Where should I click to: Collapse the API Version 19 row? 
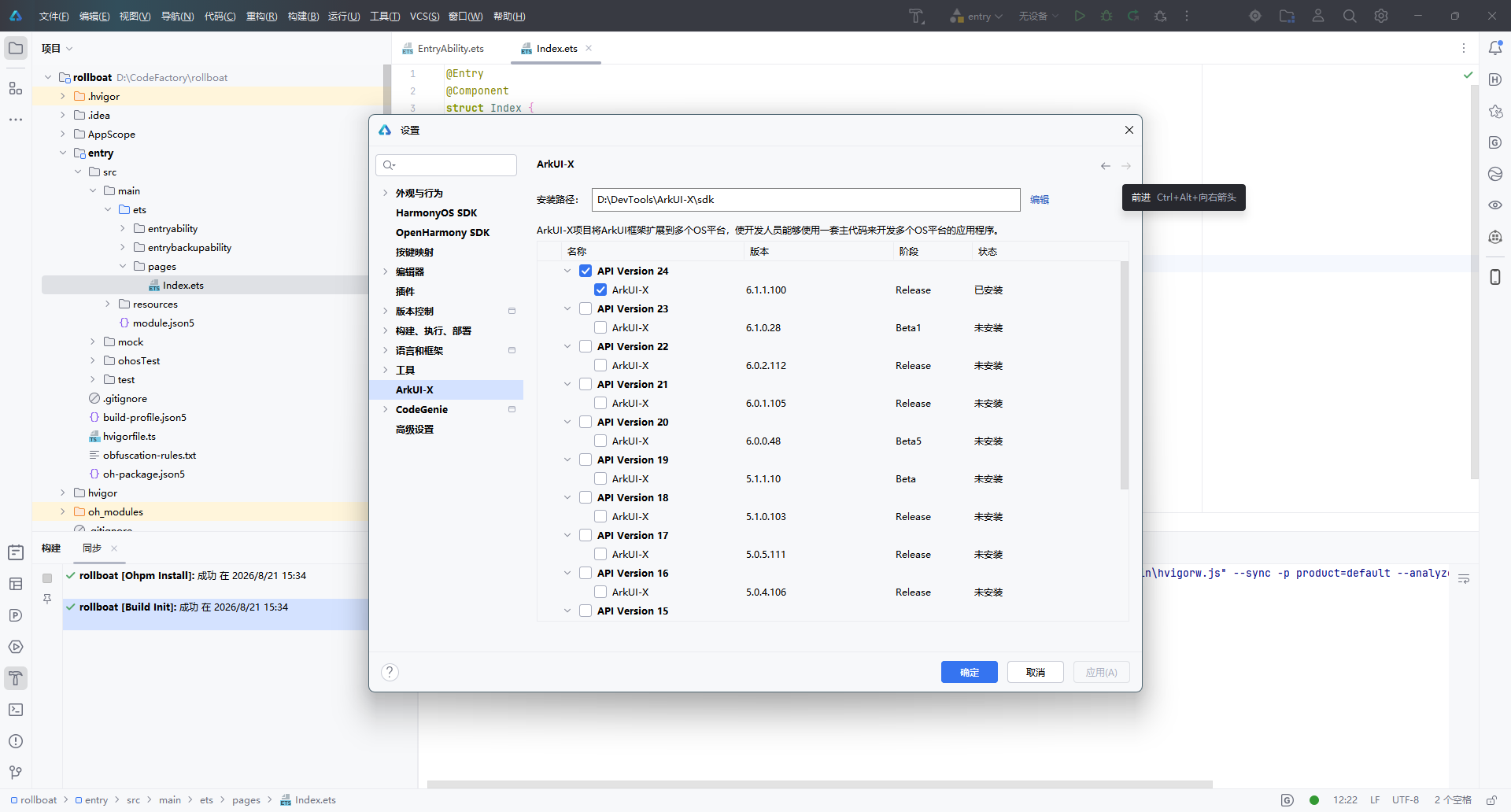tap(567, 460)
